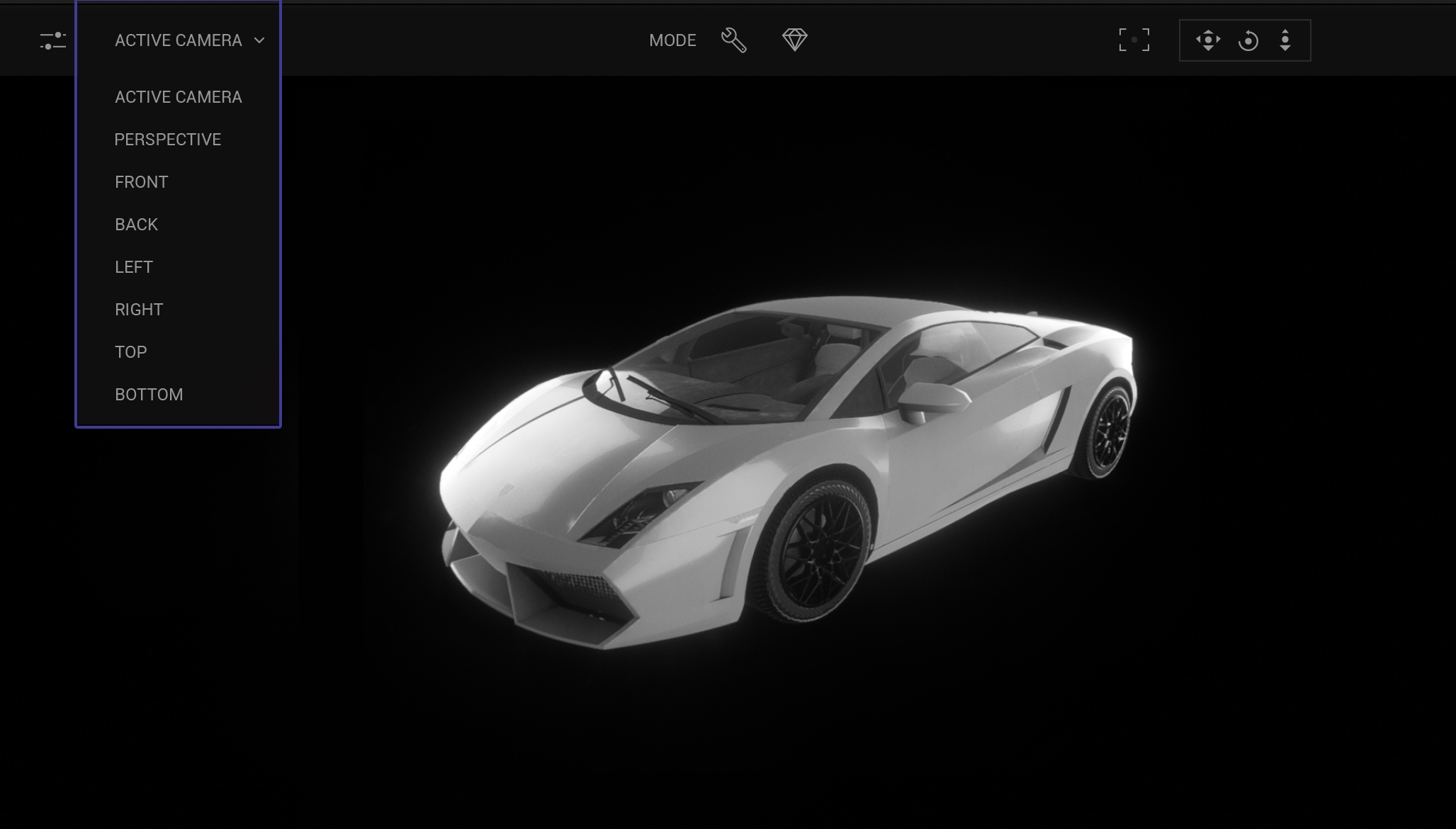Select the pan/move navigation tool

(x=1208, y=40)
